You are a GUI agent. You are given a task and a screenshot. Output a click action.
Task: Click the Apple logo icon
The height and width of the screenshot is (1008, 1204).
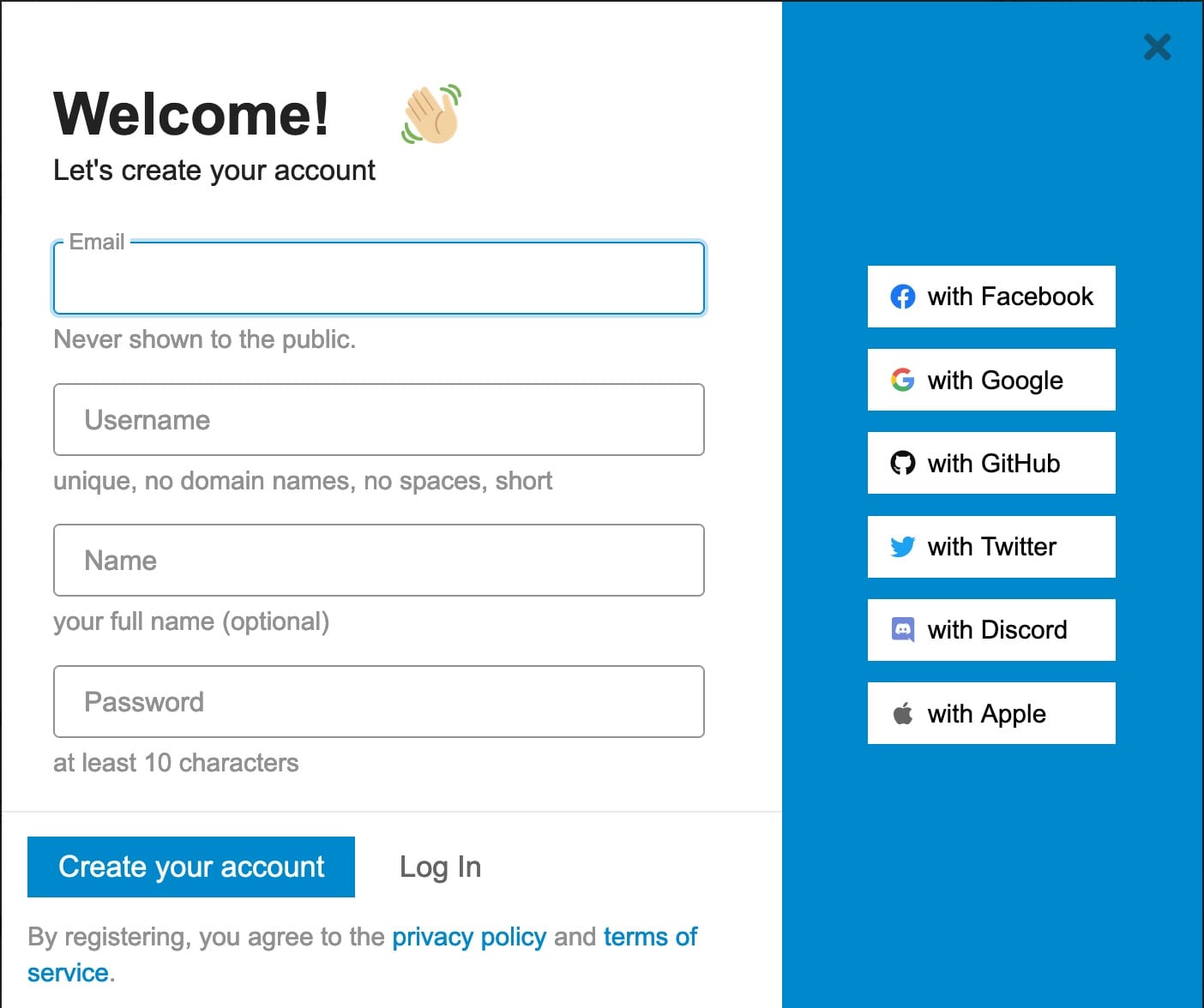pyautogui.click(x=902, y=712)
